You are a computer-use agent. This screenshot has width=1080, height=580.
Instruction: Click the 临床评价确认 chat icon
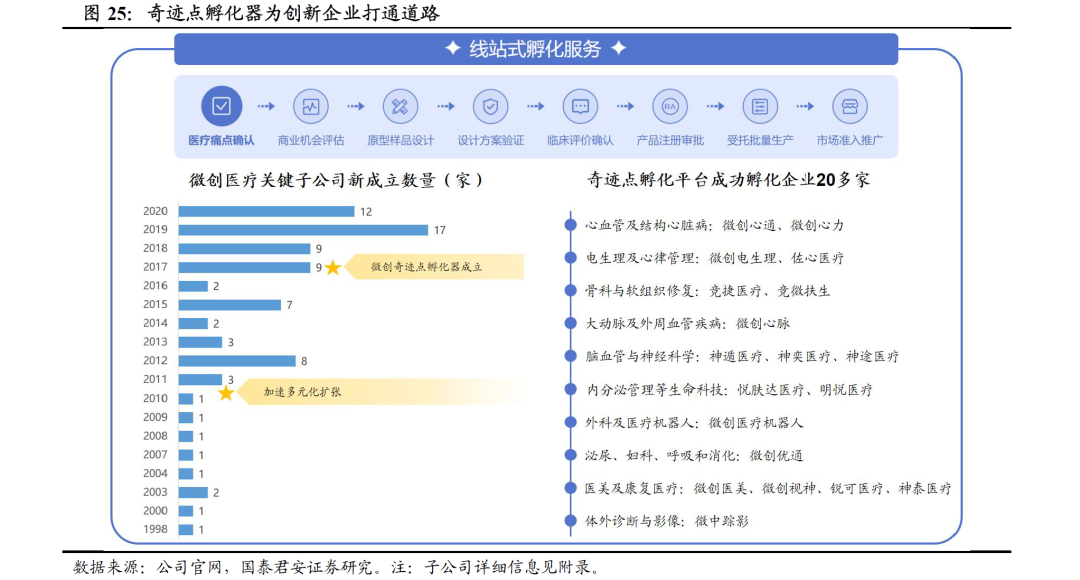point(580,106)
